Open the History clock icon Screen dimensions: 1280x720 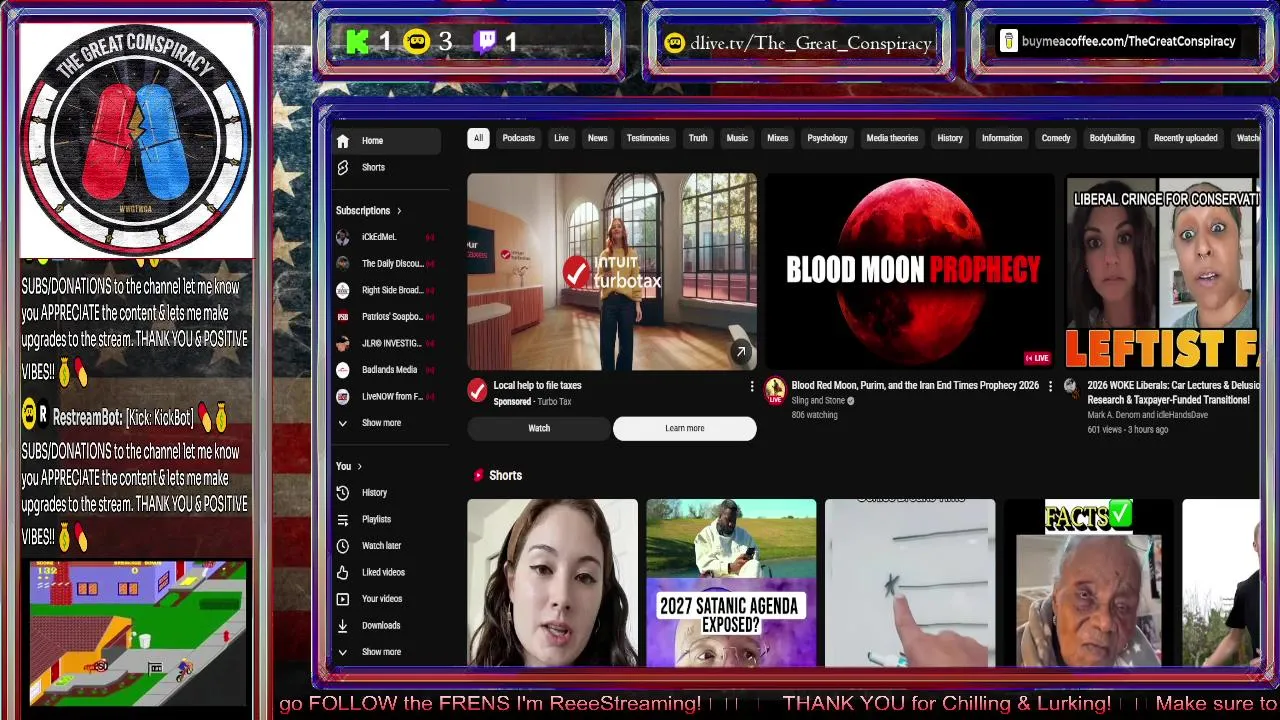343,493
